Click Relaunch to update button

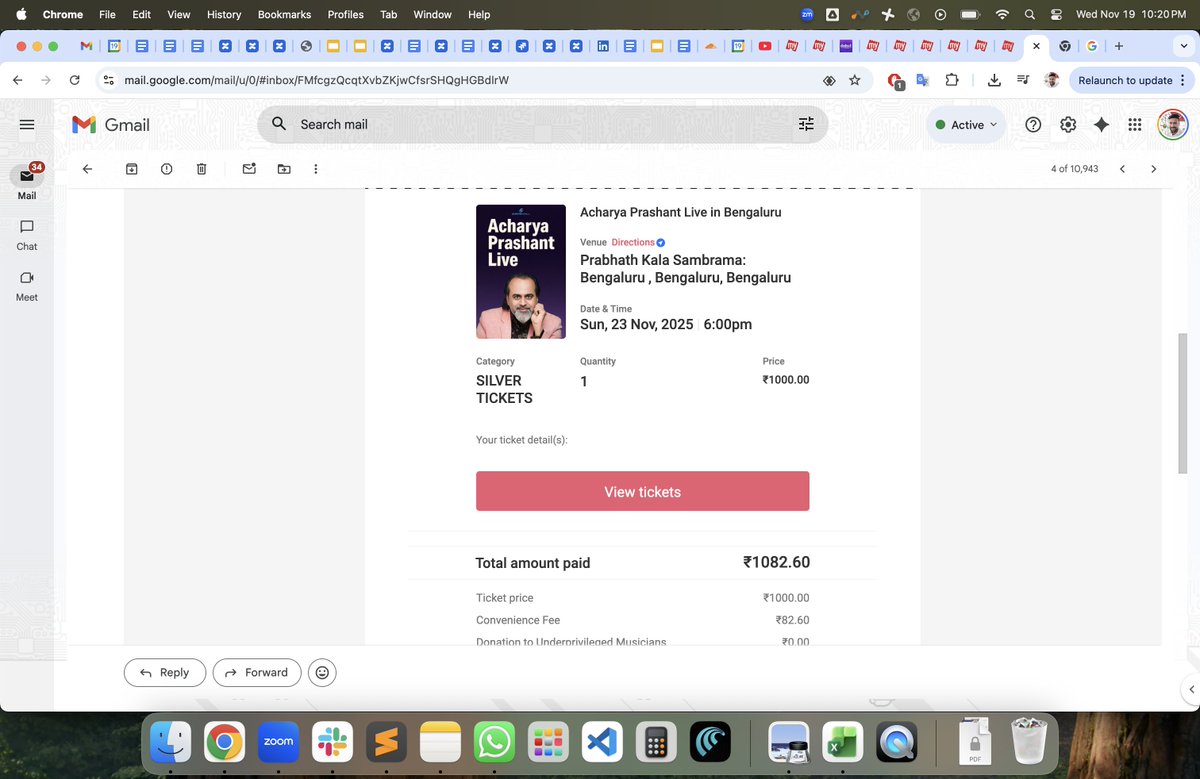click(x=1128, y=80)
